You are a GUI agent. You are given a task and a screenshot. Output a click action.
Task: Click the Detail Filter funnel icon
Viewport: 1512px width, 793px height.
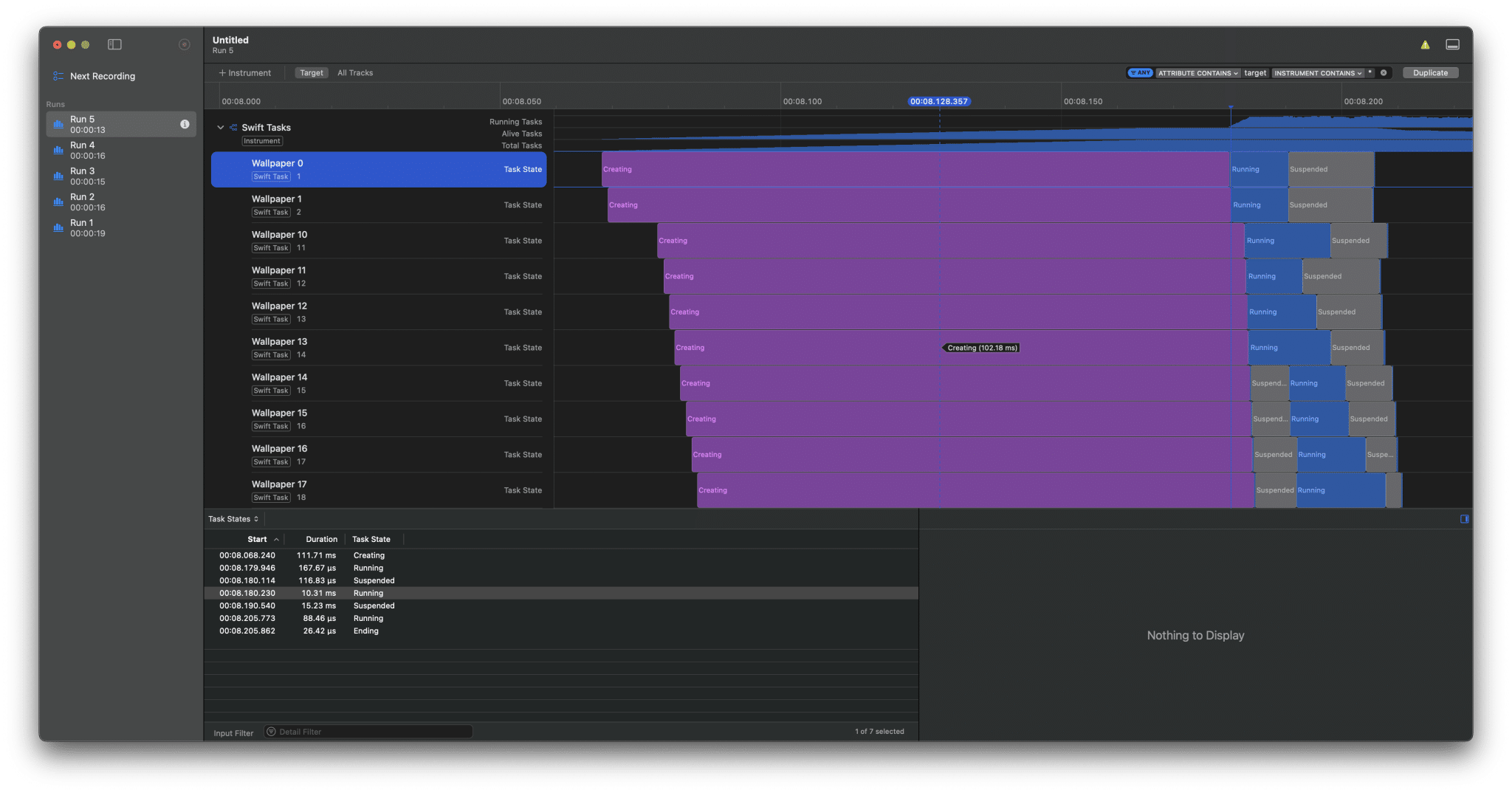[x=271, y=732]
